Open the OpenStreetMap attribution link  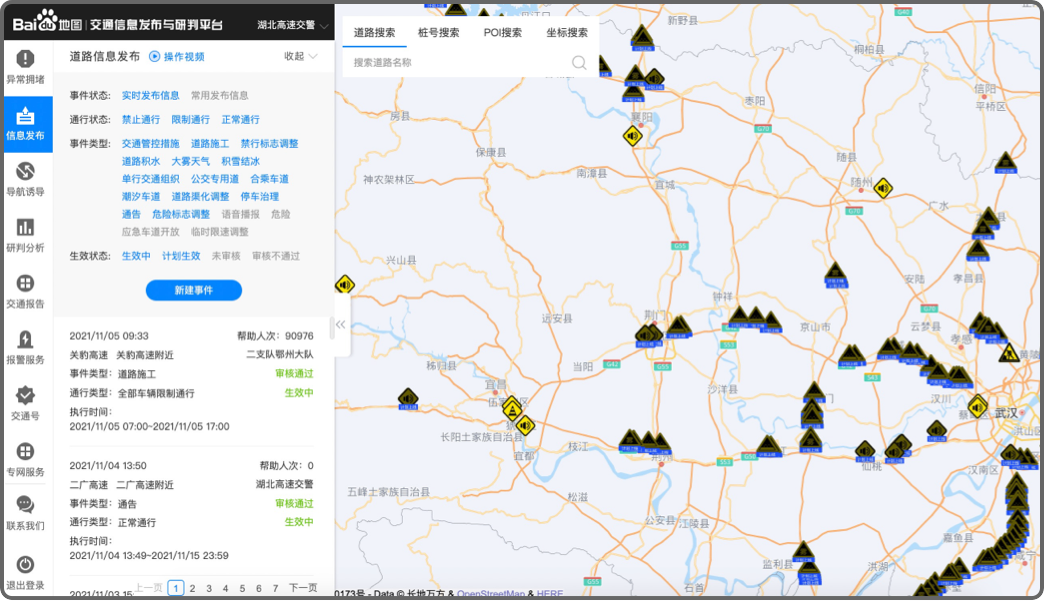click(x=491, y=594)
